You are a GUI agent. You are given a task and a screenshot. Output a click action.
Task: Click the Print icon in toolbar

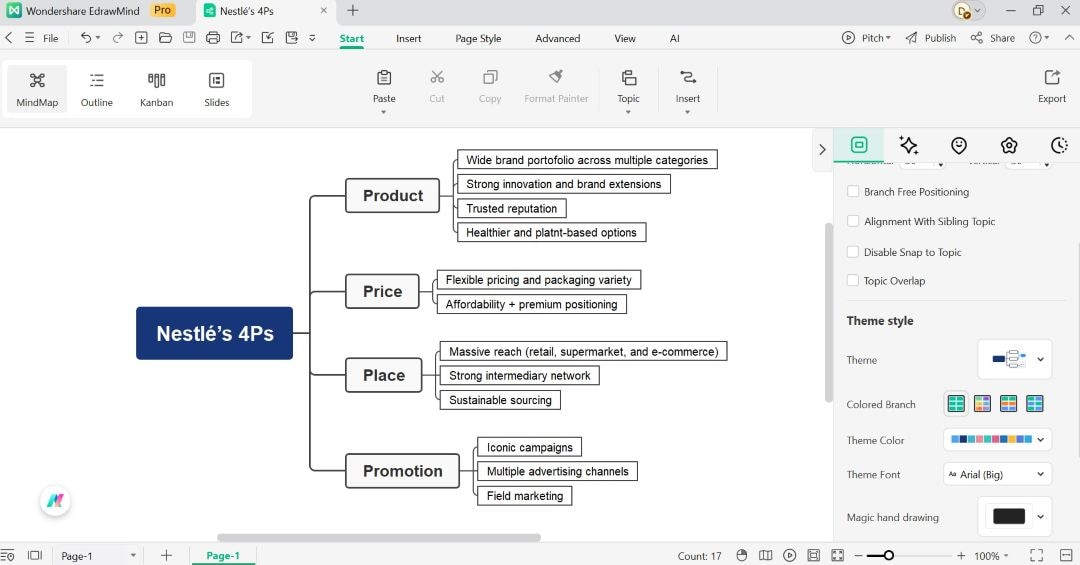[x=213, y=38]
